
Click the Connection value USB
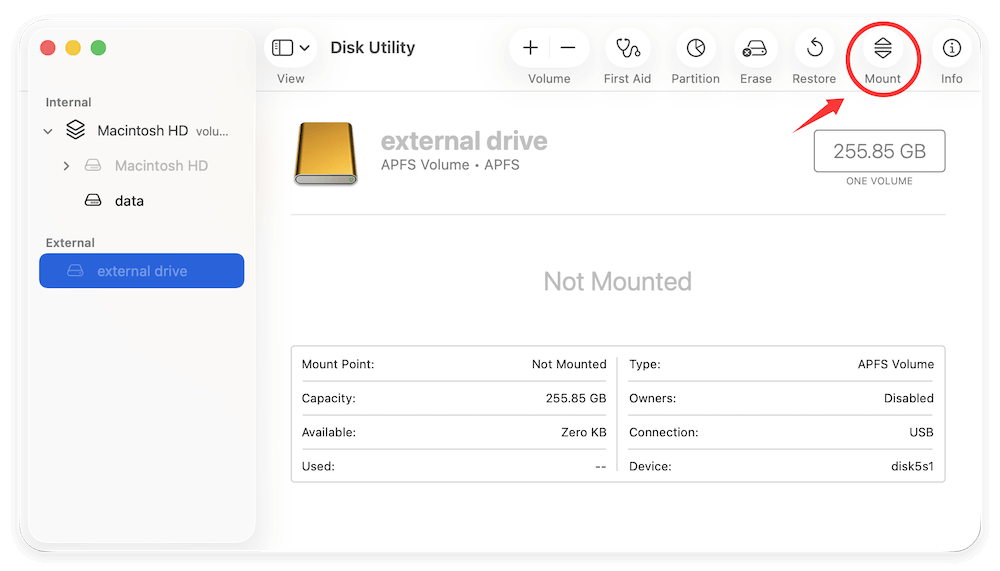tap(922, 433)
